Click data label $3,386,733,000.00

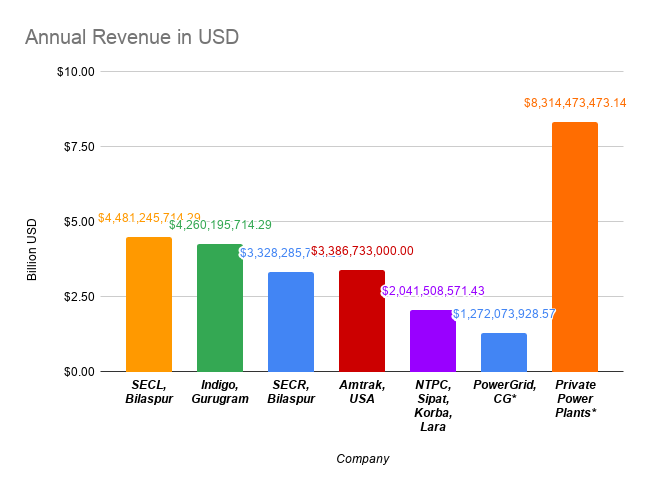coord(362,251)
